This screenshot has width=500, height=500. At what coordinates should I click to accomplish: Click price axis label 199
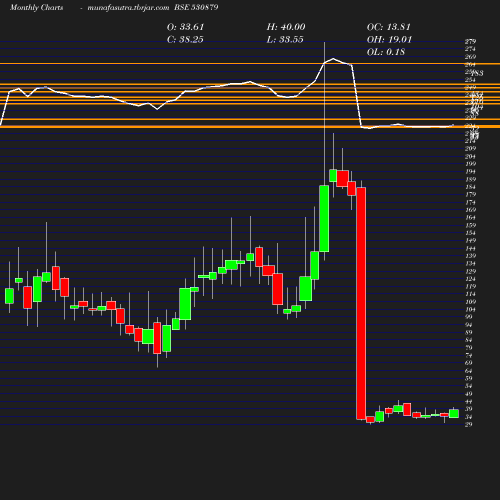click(x=470, y=164)
